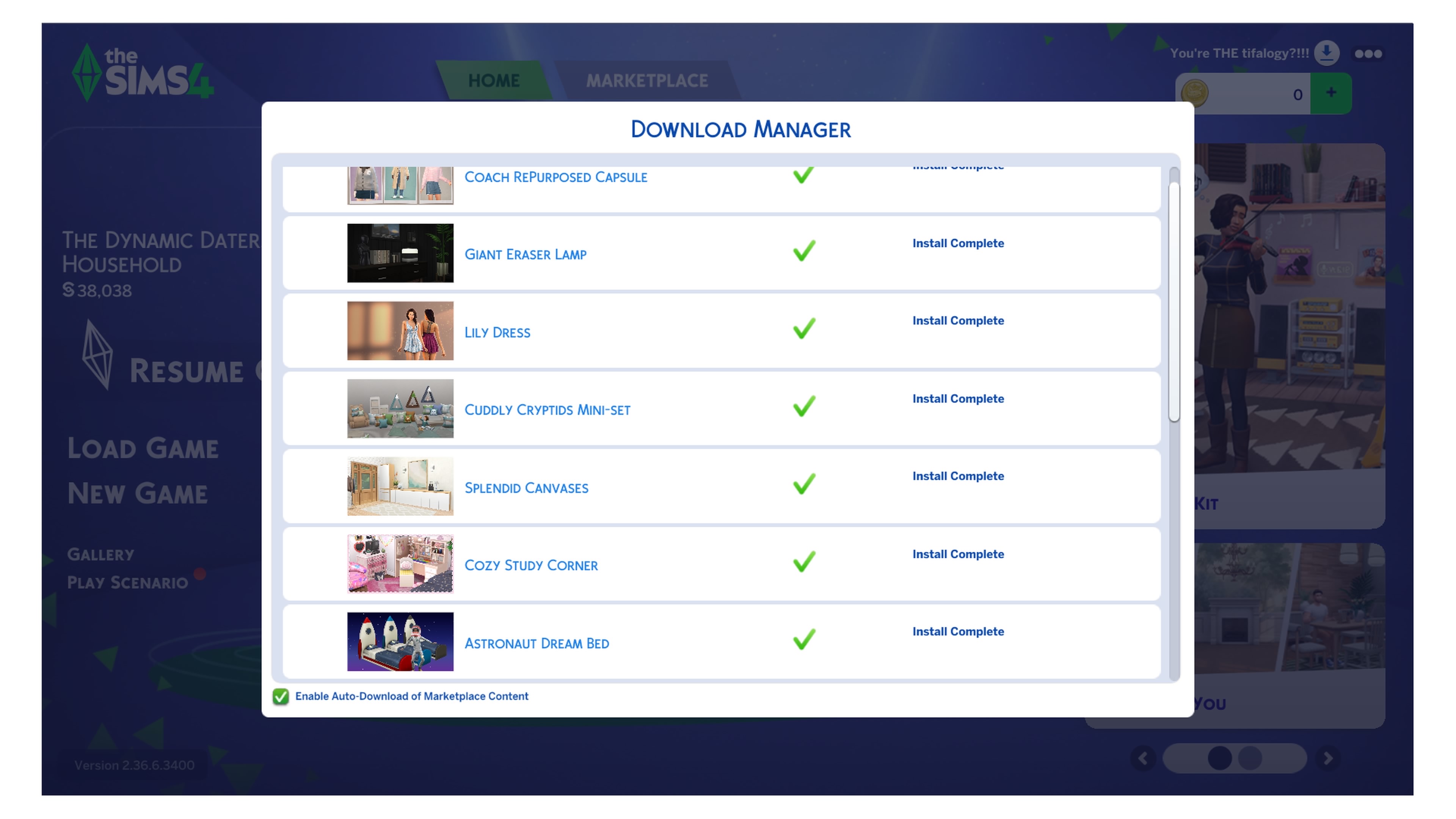
Task: Click the lower promo card image
Action: pos(1290,609)
